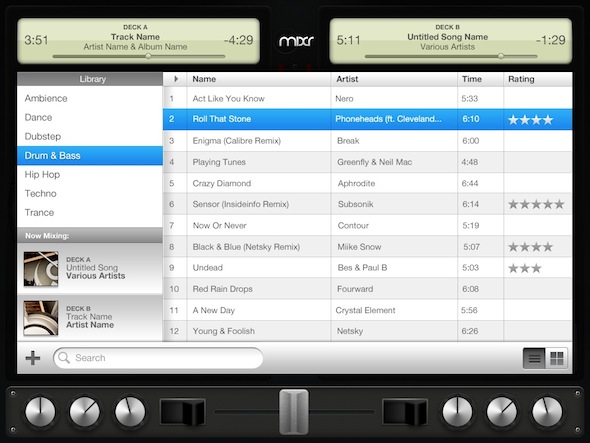Sort by the Artist column header
The width and height of the screenshot is (590, 443).
[394, 79]
